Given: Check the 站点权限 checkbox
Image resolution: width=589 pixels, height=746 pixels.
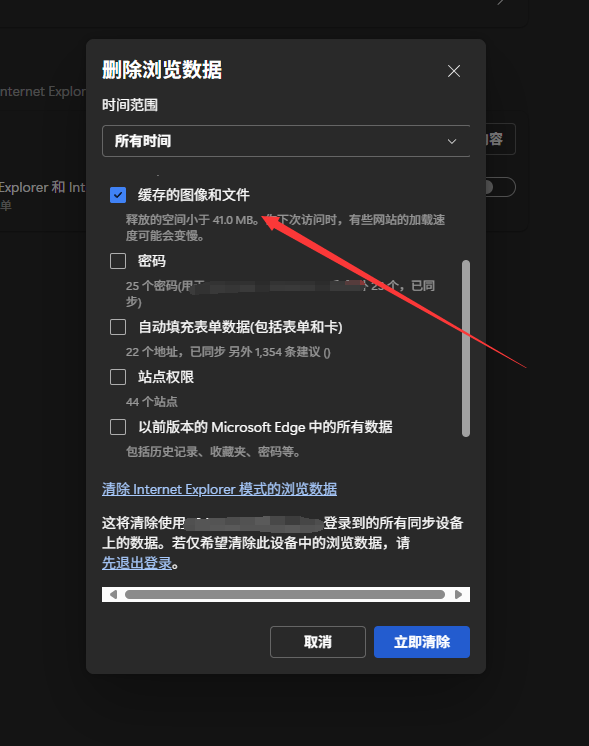Looking at the screenshot, I should point(118,377).
